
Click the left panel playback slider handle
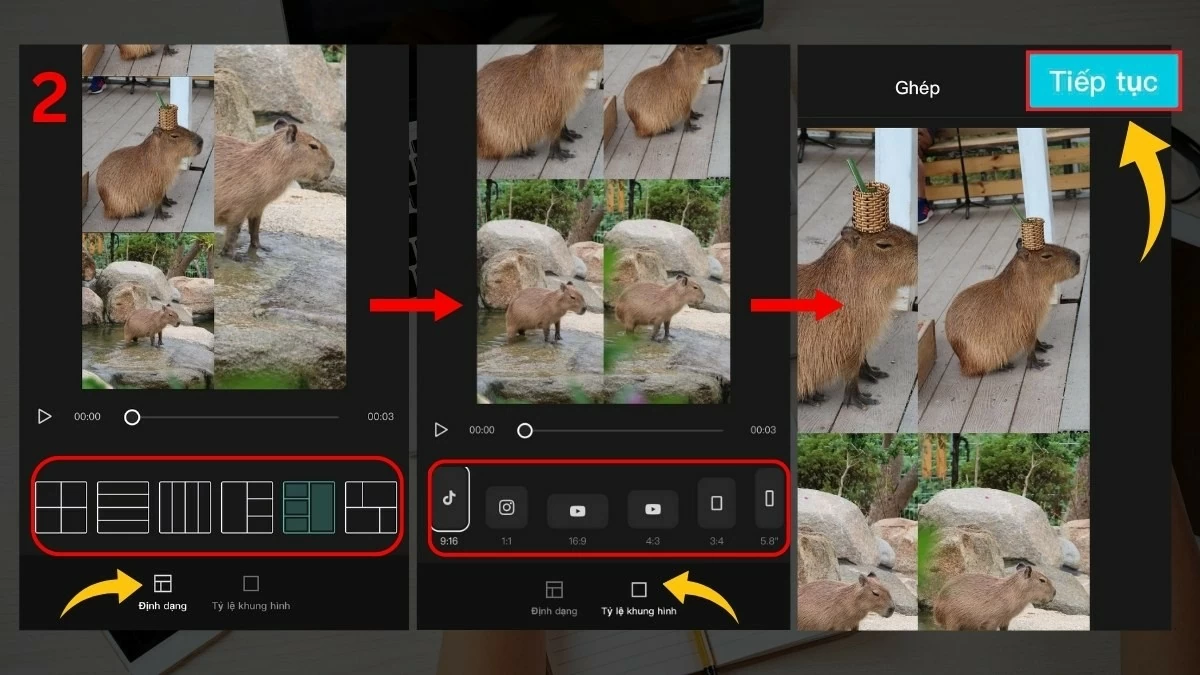(x=132, y=417)
